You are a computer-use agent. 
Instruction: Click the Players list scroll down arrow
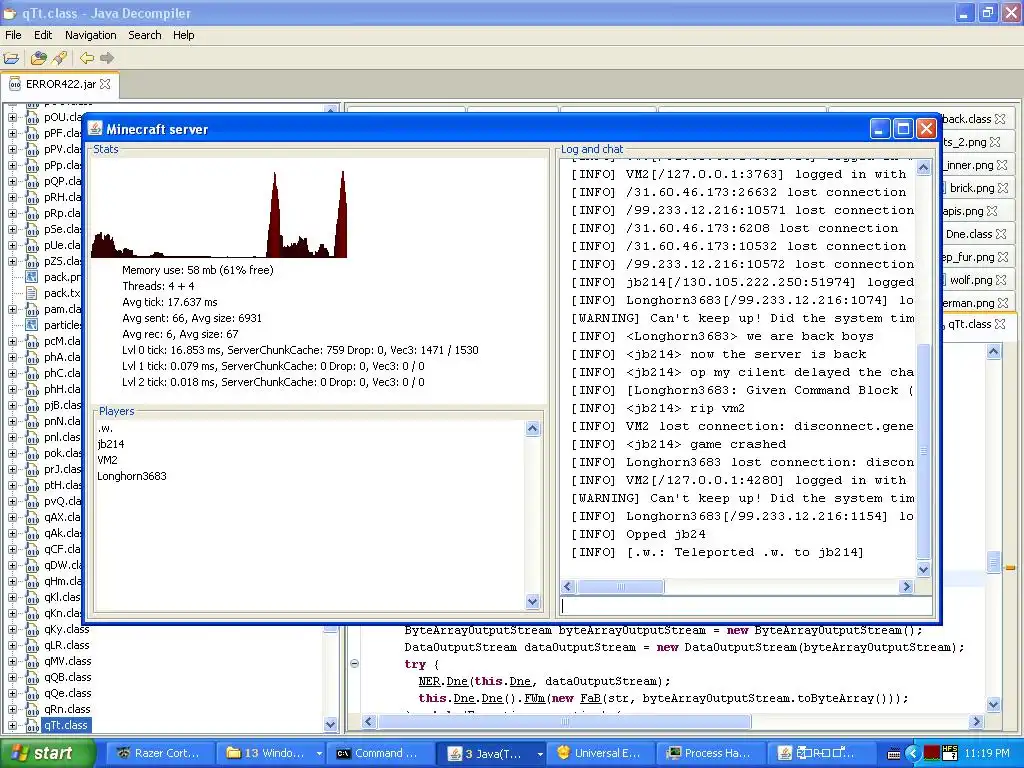click(x=532, y=601)
